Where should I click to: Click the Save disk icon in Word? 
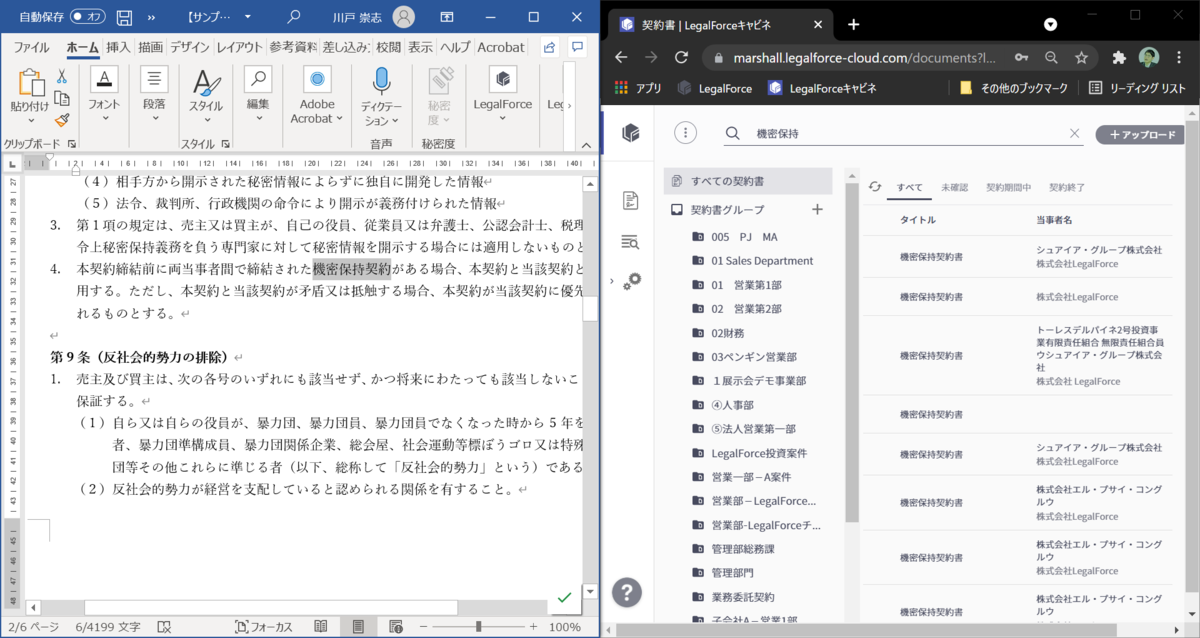pyautogui.click(x=124, y=17)
